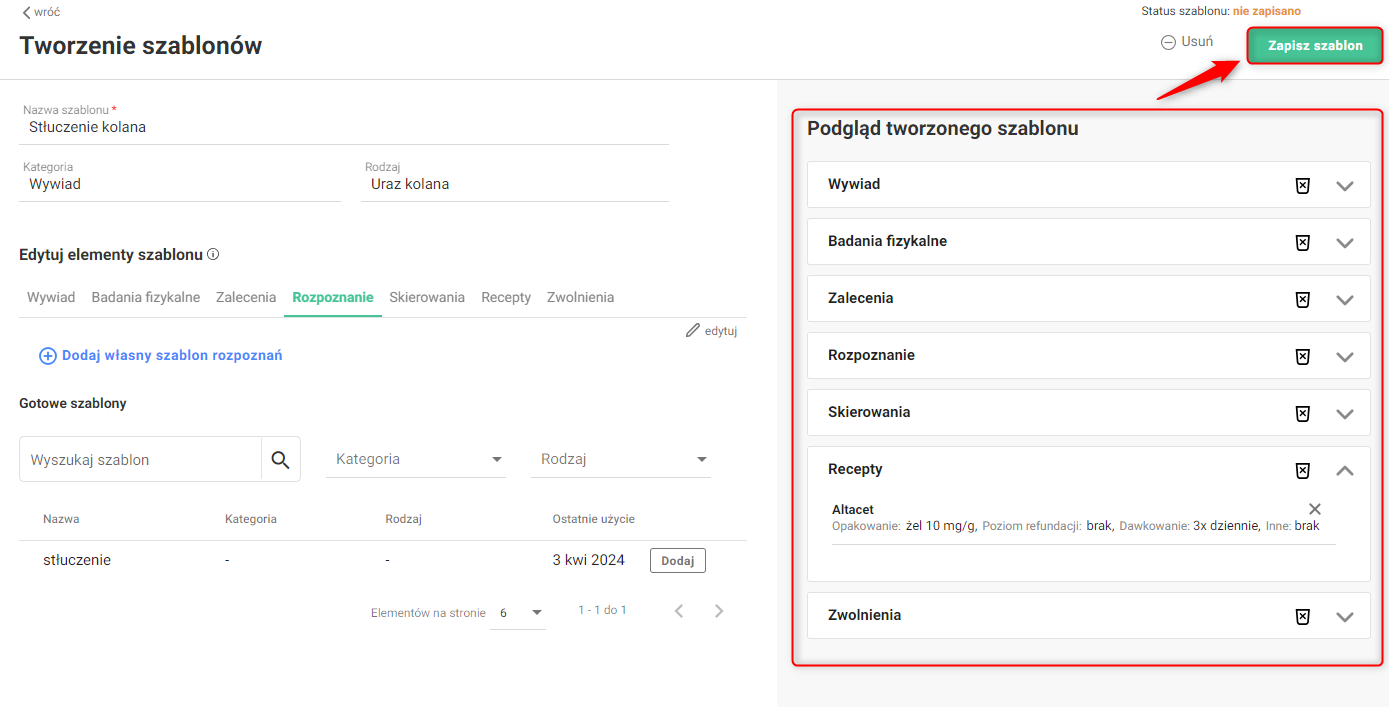Image resolution: width=1389 pixels, height=707 pixels.
Task: Open the items-per-page dropdown
Action: 518,612
